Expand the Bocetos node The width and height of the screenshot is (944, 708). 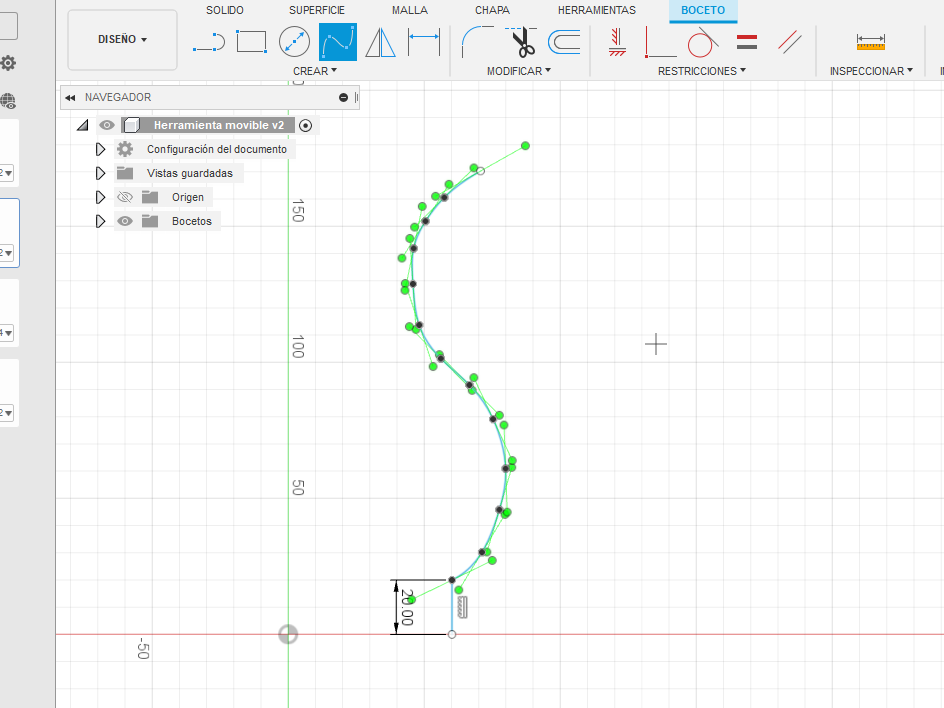click(100, 222)
